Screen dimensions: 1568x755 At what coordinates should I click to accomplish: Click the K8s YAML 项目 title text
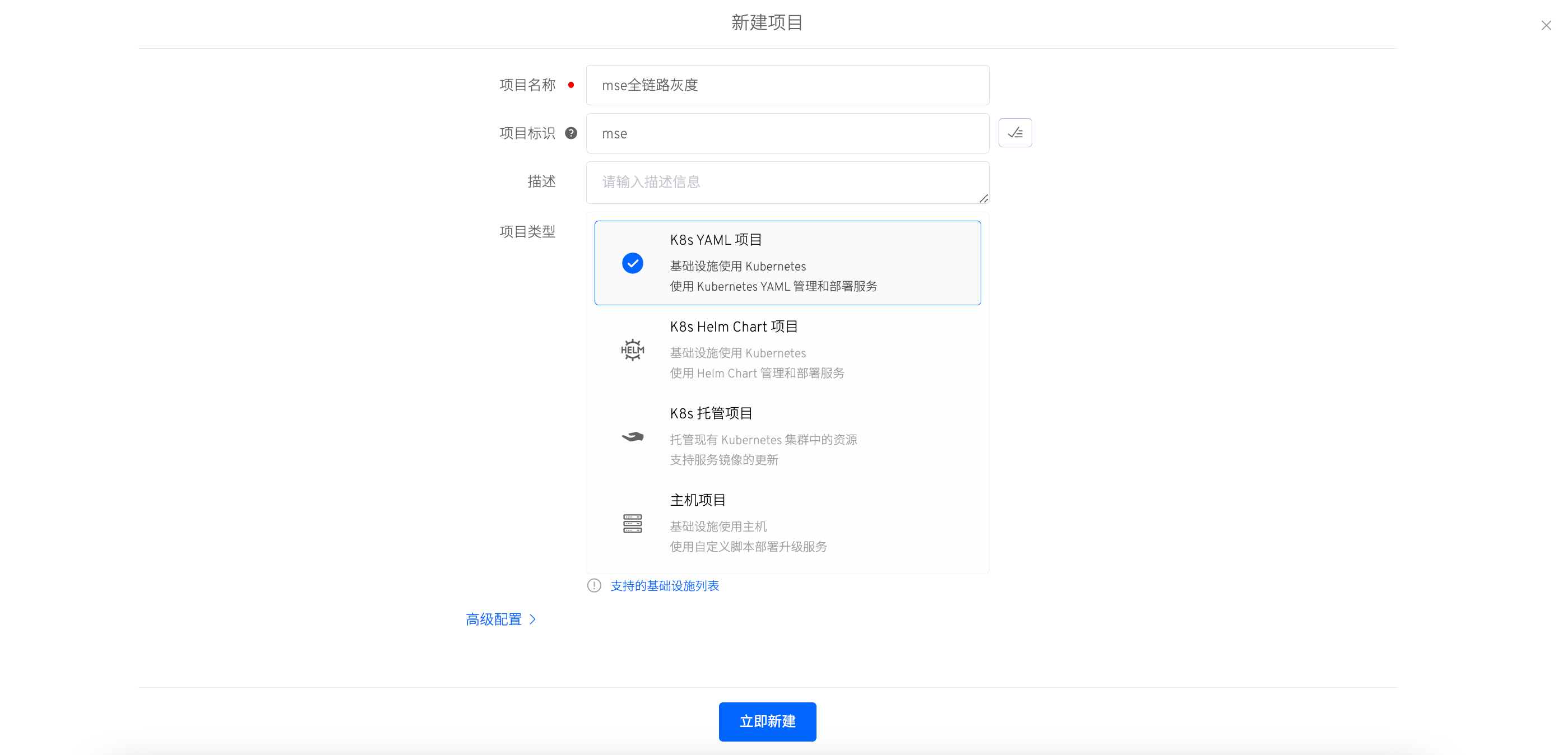click(x=716, y=240)
